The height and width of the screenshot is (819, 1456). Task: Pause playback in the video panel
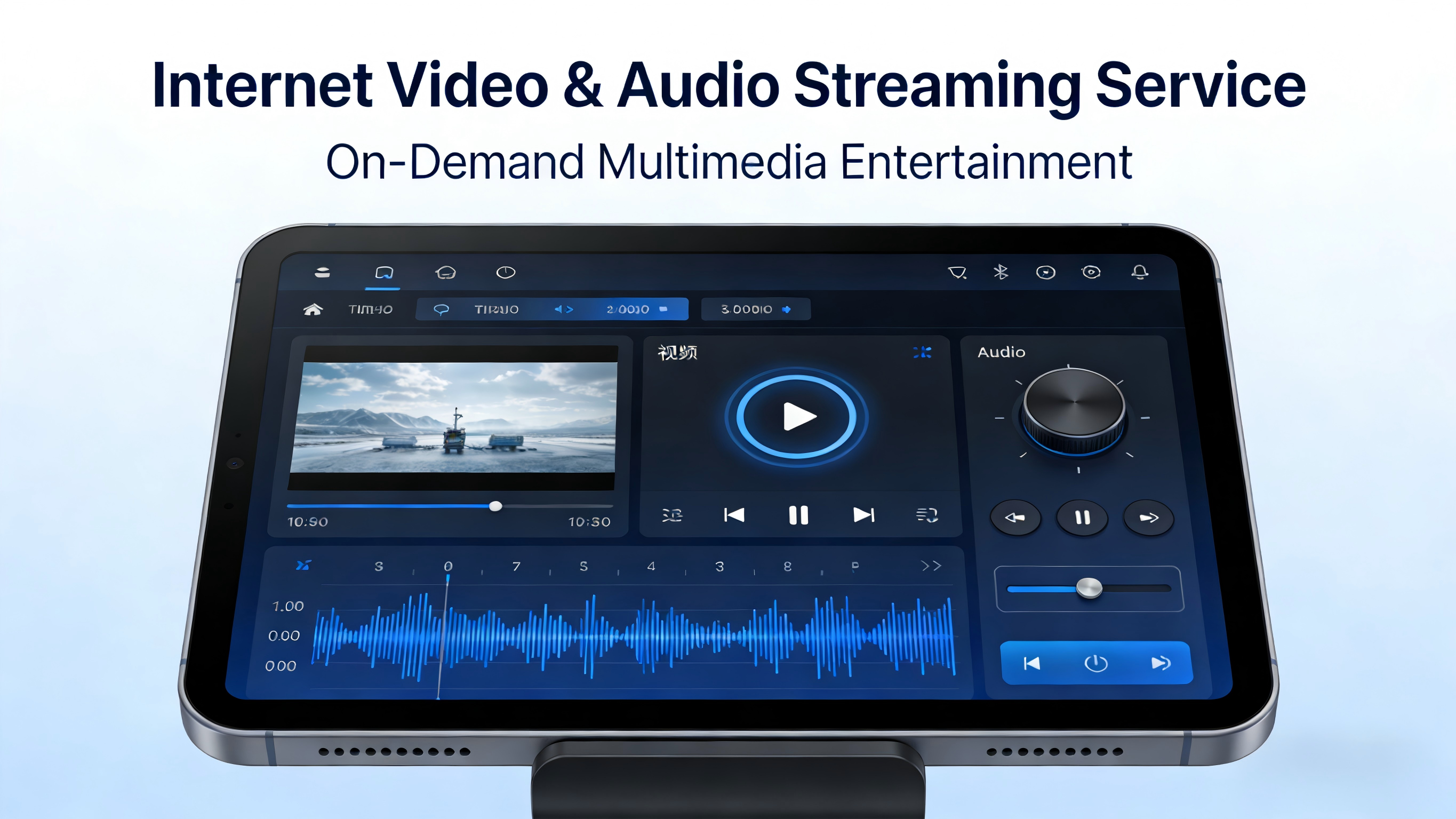[798, 515]
